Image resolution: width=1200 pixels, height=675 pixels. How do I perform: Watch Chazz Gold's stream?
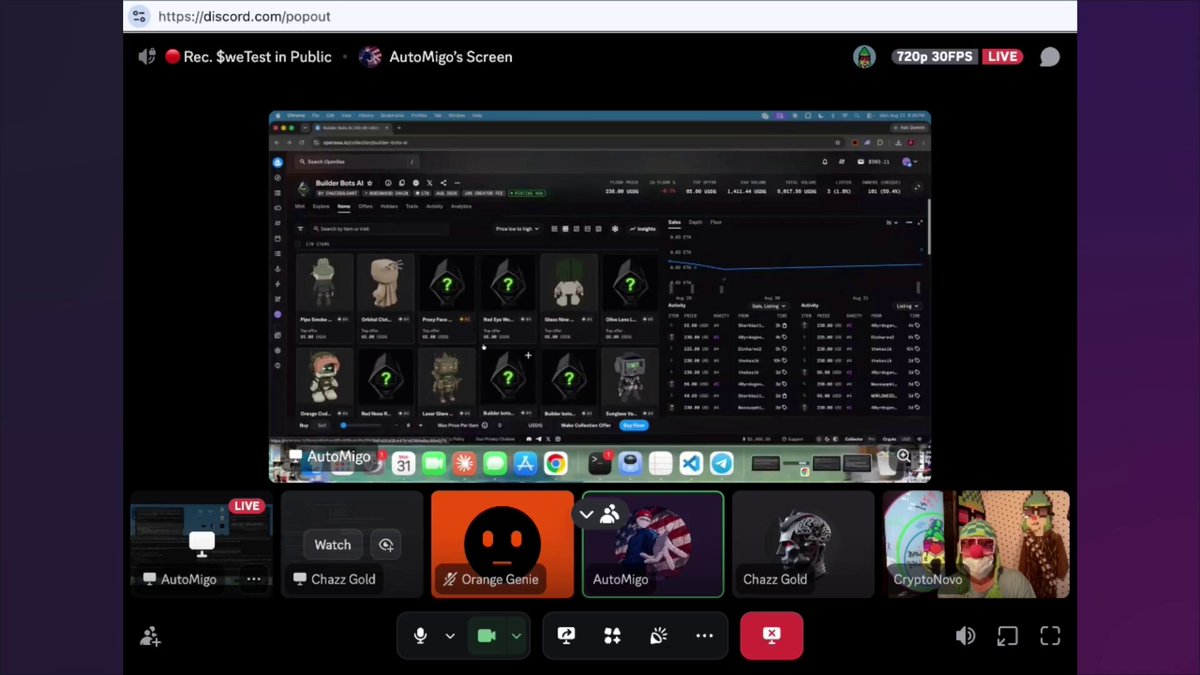[x=333, y=545]
